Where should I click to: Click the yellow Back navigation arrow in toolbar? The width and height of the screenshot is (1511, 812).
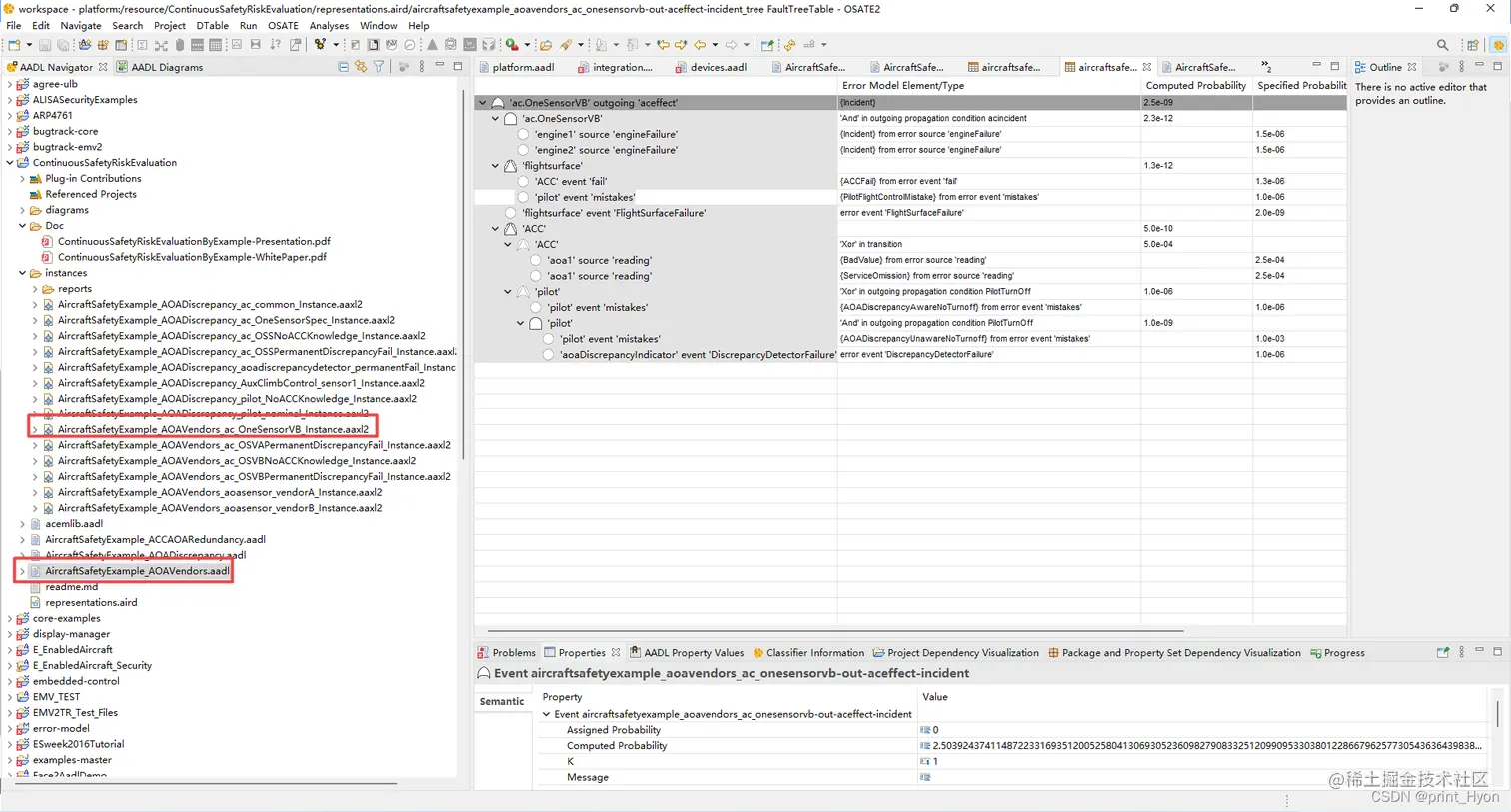tap(700, 45)
